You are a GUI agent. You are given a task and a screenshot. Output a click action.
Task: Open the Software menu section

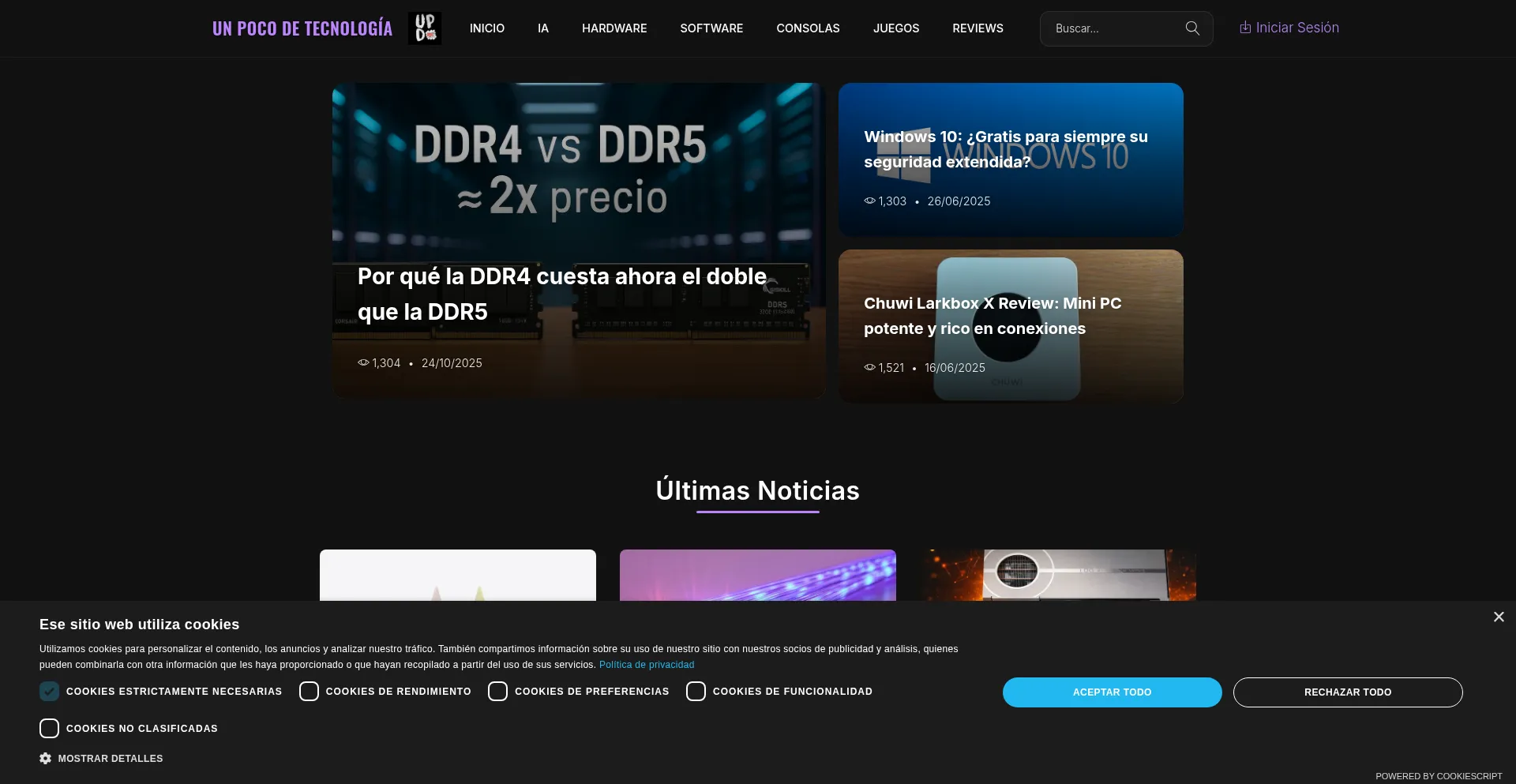711,28
